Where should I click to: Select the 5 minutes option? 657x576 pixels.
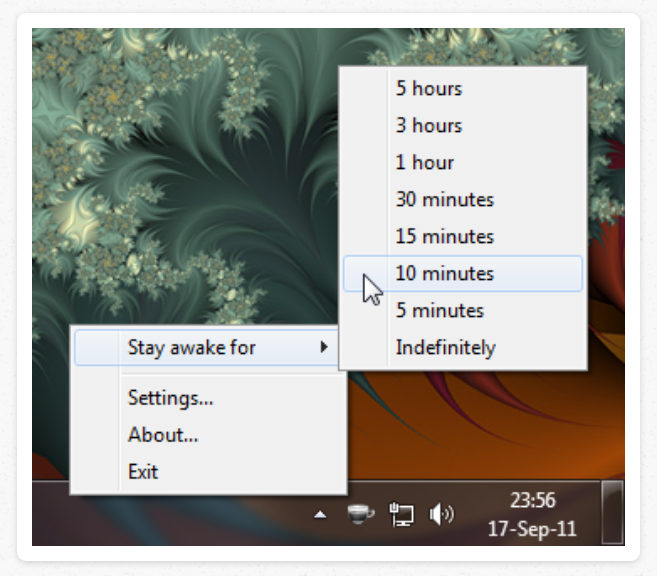pos(463,310)
